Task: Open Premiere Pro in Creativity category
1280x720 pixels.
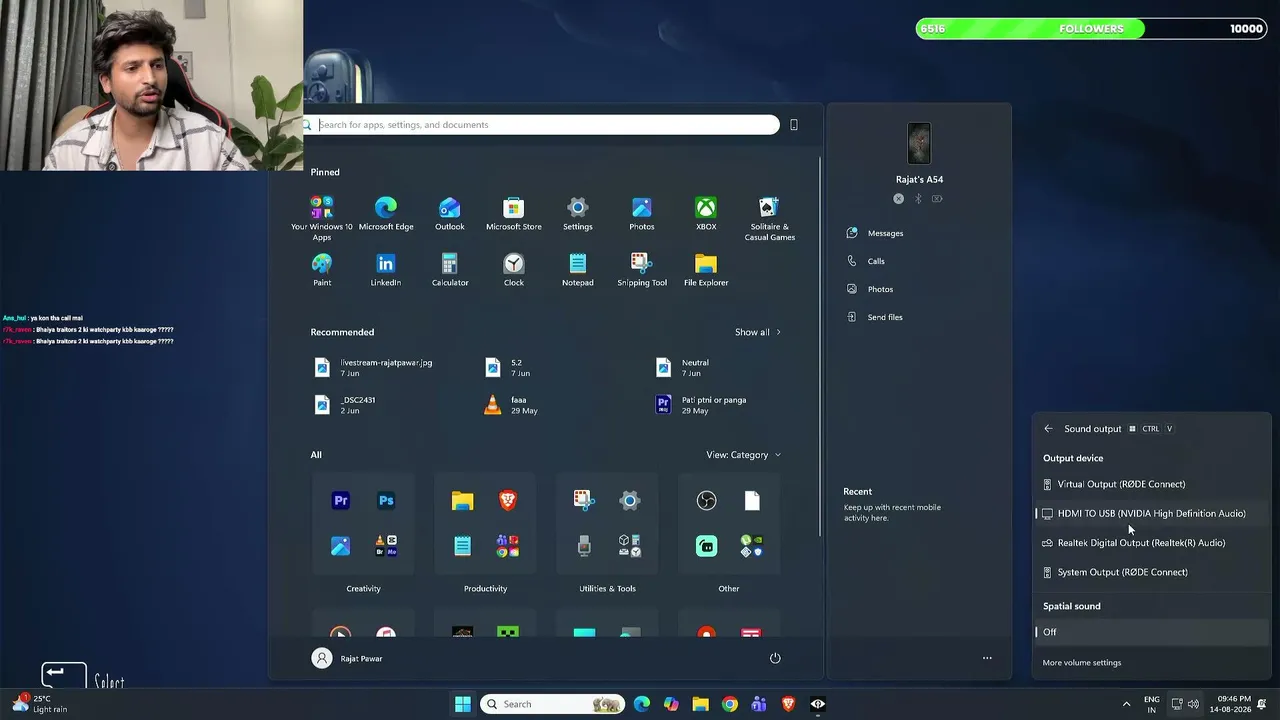Action: click(x=341, y=501)
